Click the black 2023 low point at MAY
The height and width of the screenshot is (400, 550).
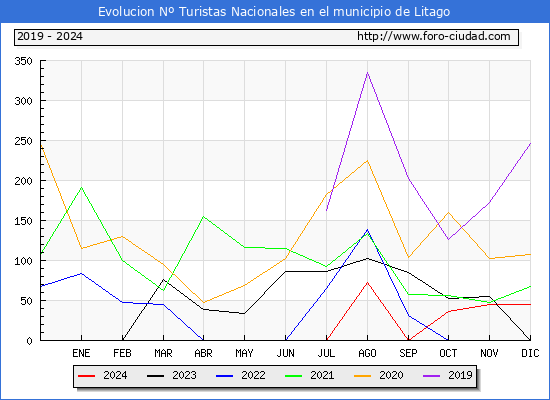pos(244,313)
